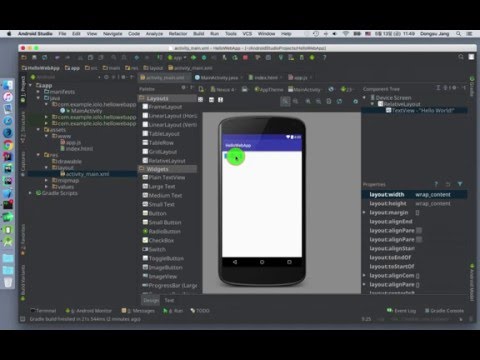480x360 pixels.
Task: Click the layout:height wrap_content value field
Action: (440, 203)
